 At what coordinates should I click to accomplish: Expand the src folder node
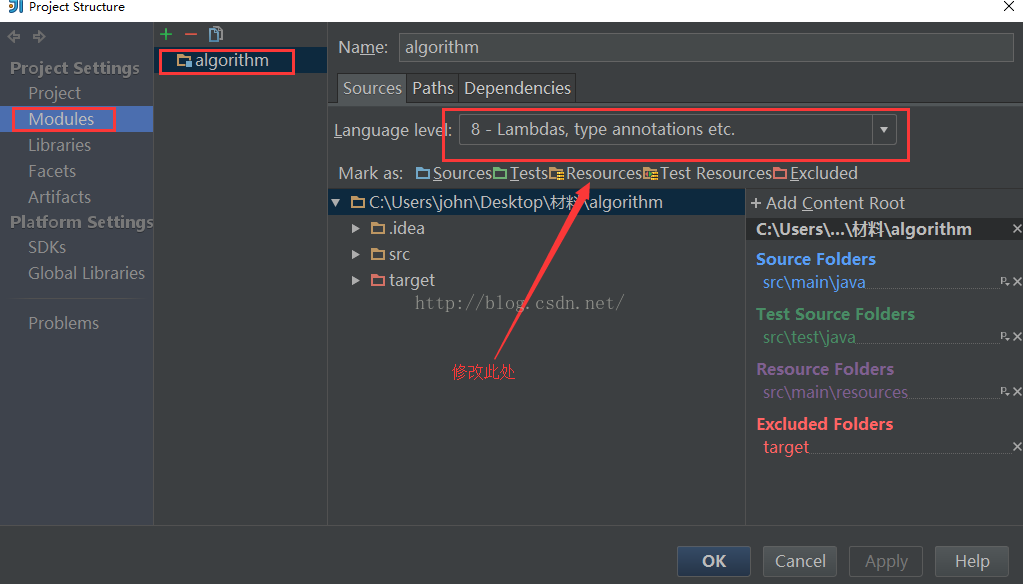356,254
